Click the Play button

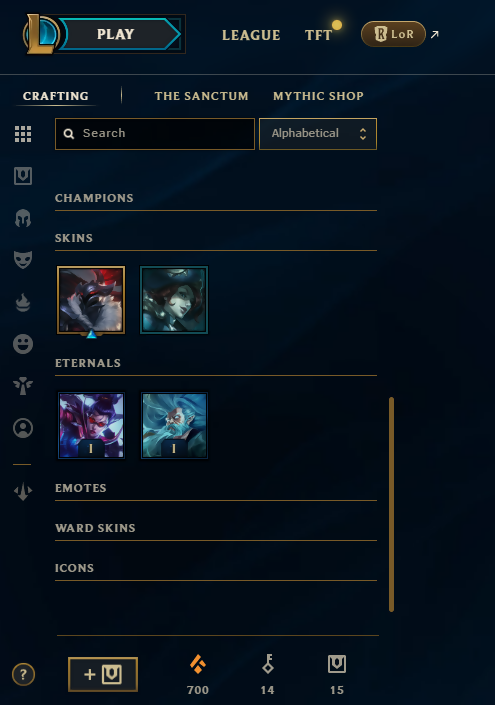tap(116, 34)
